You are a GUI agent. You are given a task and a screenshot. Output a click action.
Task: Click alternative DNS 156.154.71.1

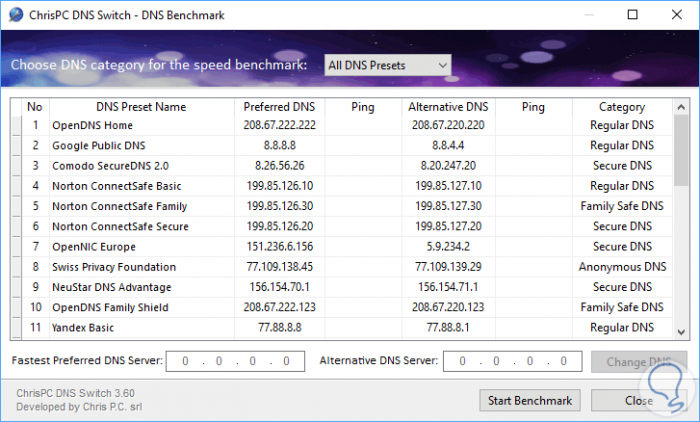pos(448,287)
